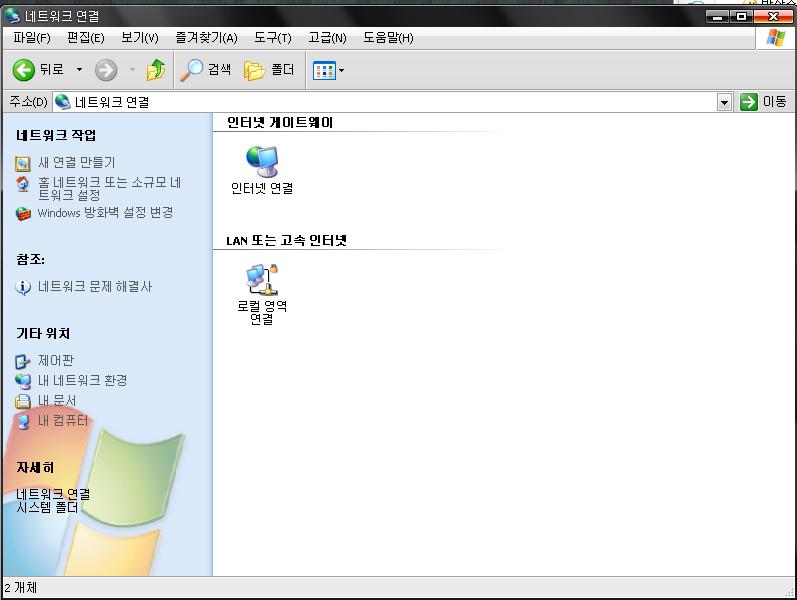Image resolution: width=797 pixels, height=600 pixels.
Task: Open 내 네트워크 환경 link
Action: tap(82, 380)
